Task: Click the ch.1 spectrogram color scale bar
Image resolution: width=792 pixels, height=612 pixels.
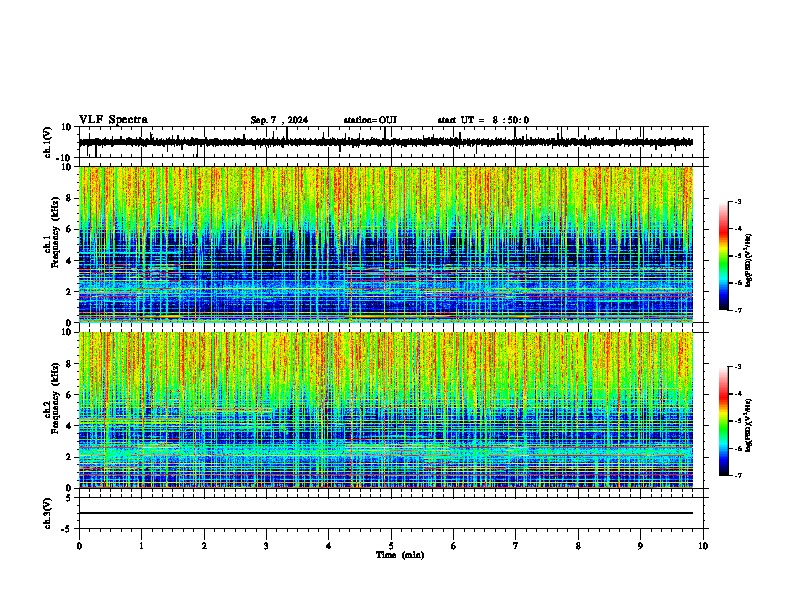Action: [x=723, y=256]
